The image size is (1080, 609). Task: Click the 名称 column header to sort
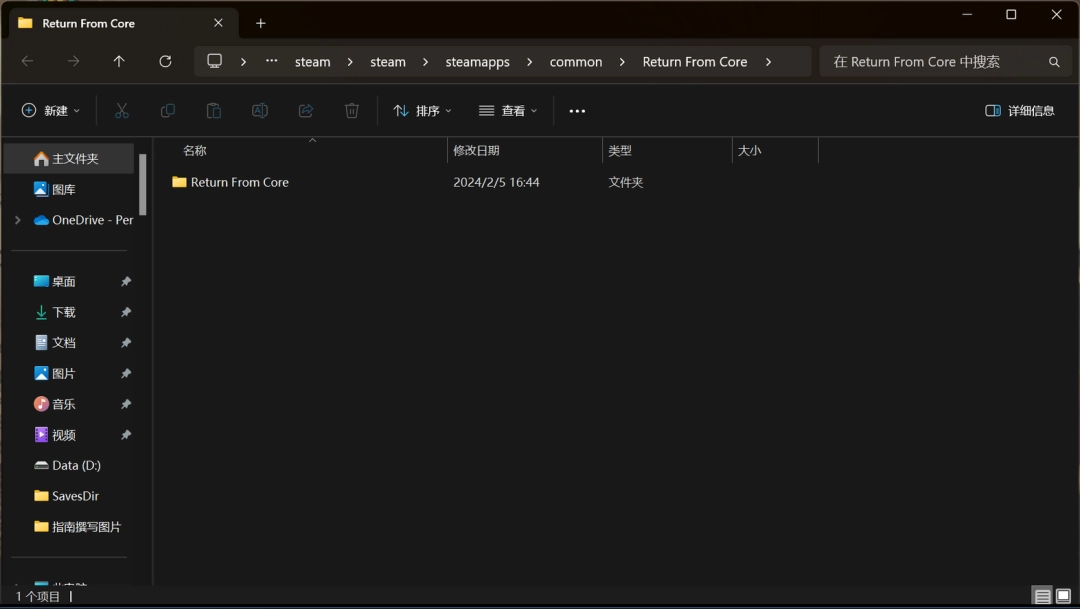[x=194, y=150]
